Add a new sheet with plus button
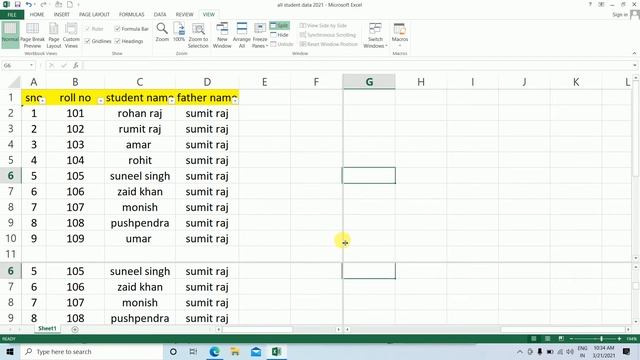 75,329
